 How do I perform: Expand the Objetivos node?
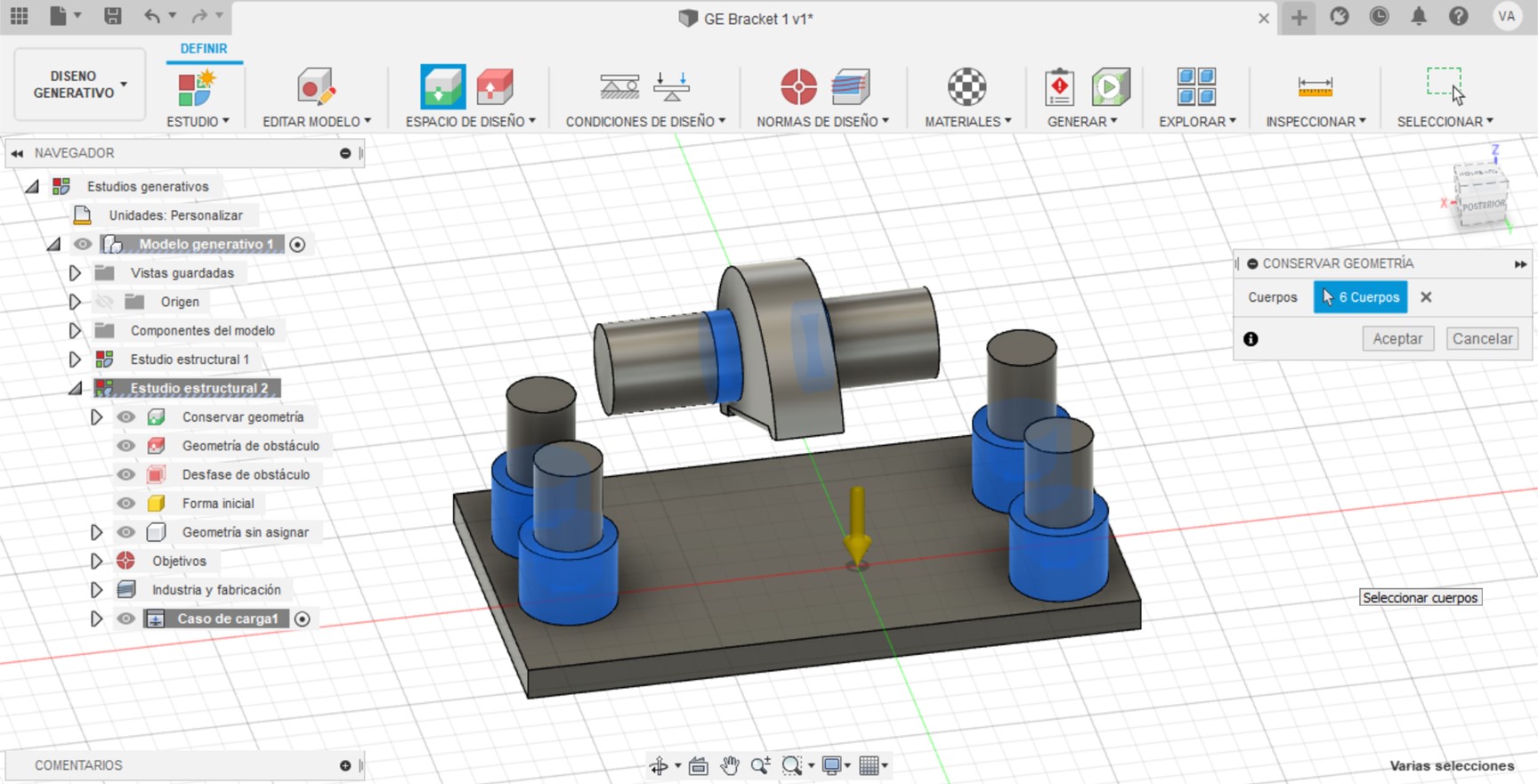(96, 561)
